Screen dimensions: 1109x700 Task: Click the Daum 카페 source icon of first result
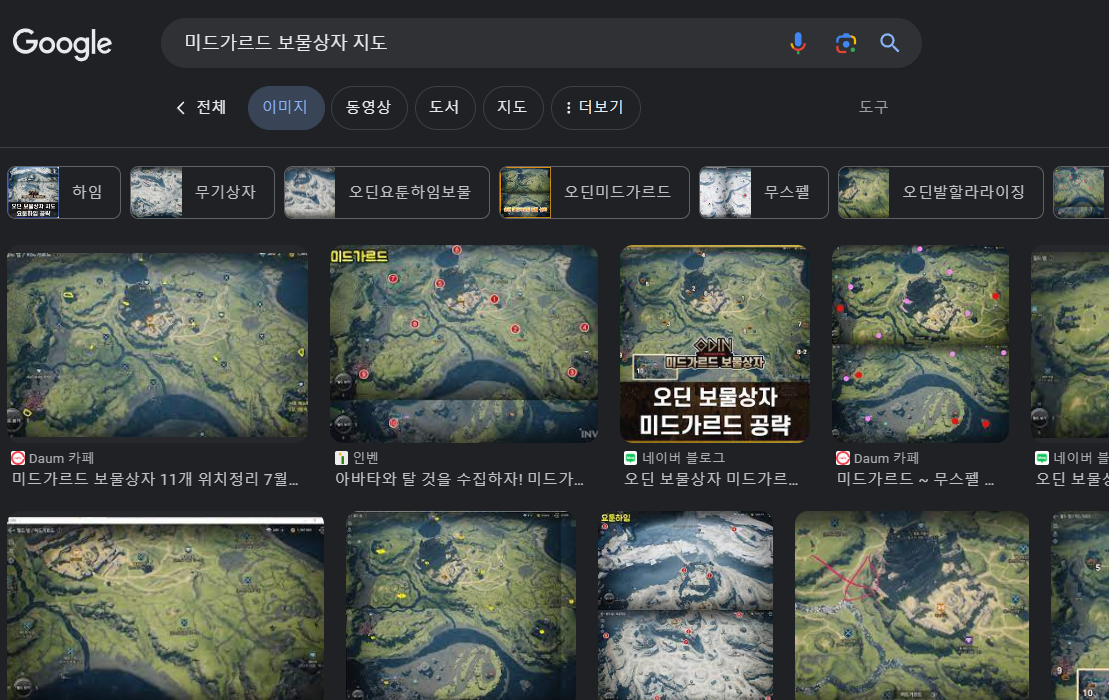[x=18, y=458]
